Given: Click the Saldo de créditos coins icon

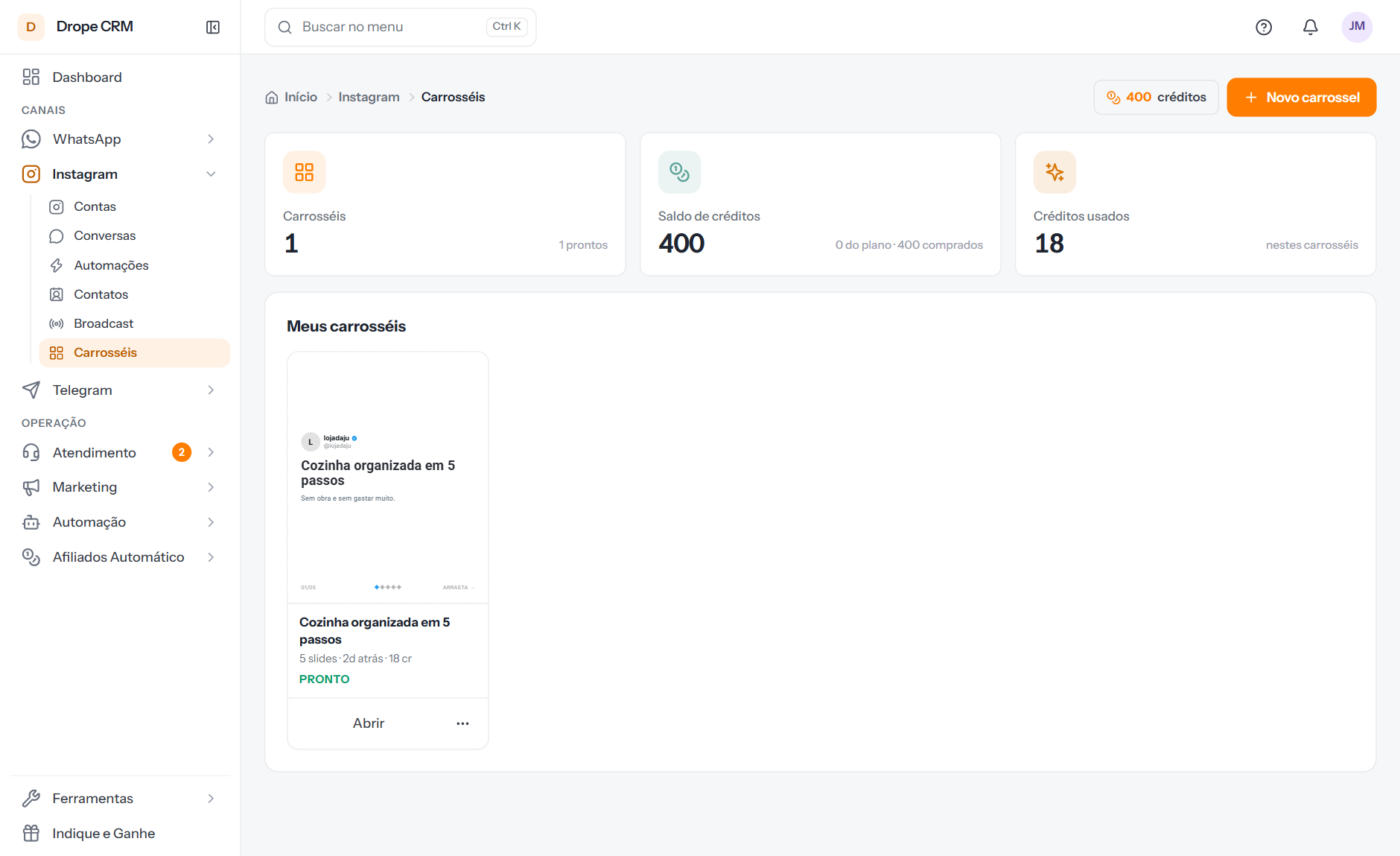Looking at the screenshot, I should [679, 172].
